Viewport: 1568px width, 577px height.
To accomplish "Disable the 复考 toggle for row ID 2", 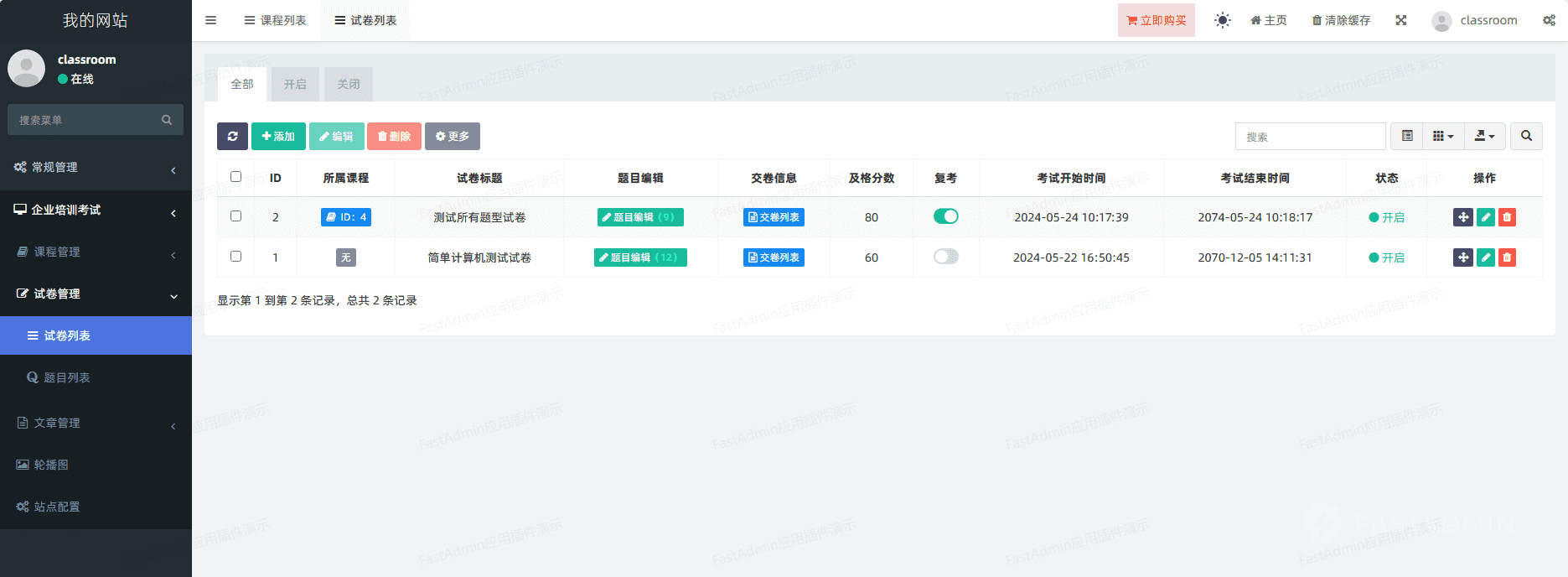I will [x=945, y=216].
